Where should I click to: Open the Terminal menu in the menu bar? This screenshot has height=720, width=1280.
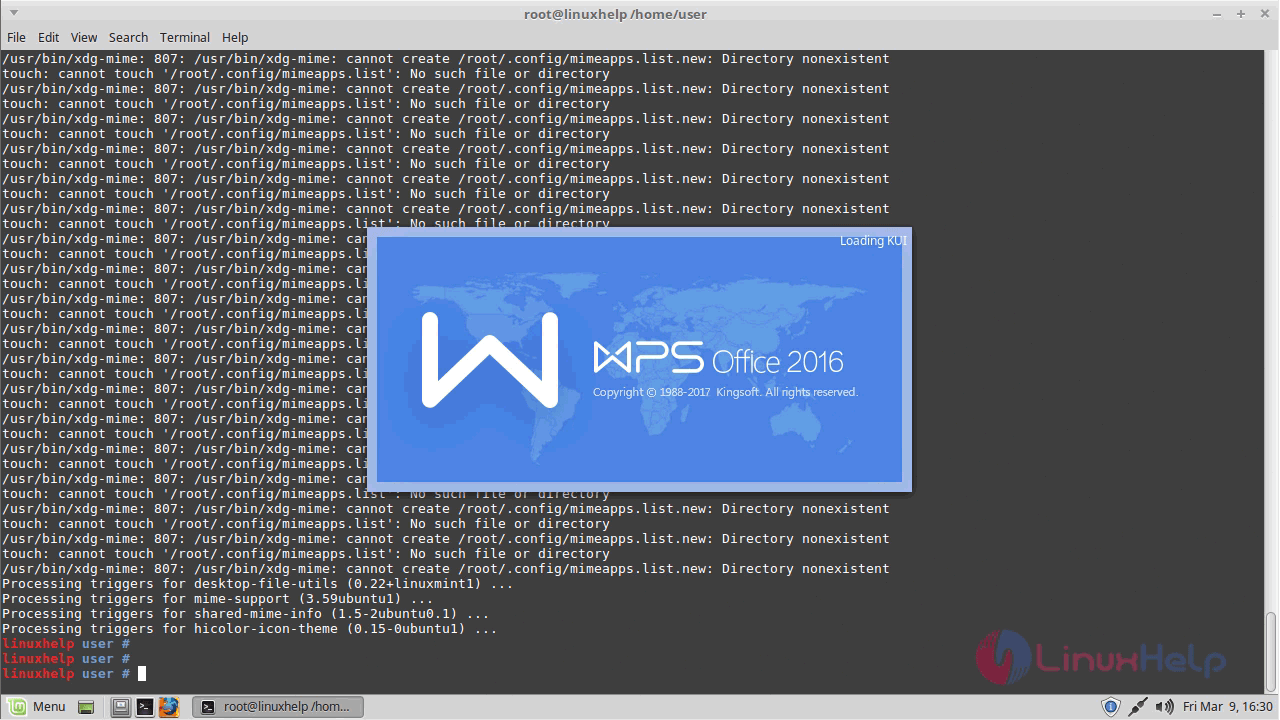185,37
